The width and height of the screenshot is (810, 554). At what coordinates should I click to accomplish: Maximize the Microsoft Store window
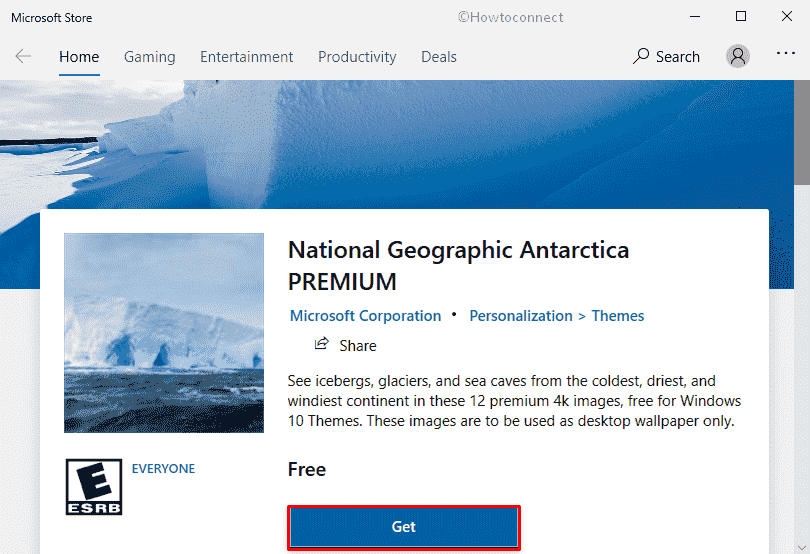pyautogui.click(x=741, y=17)
